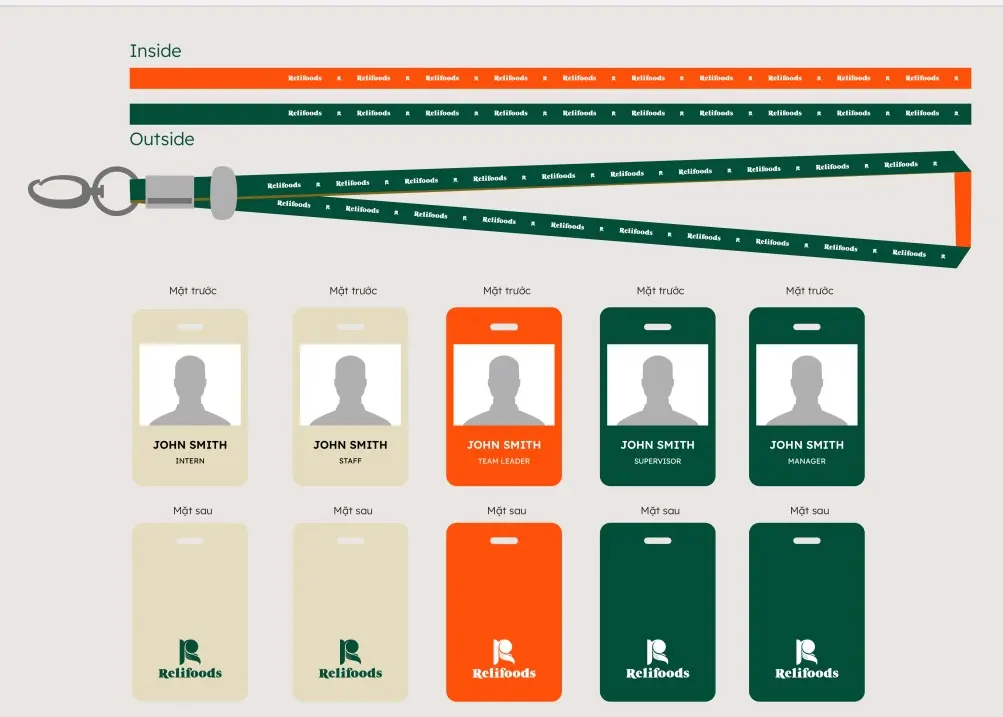Click the strap slot on the Supervisor badge front
The height and width of the screenshot is (717, 1003).
658,327
